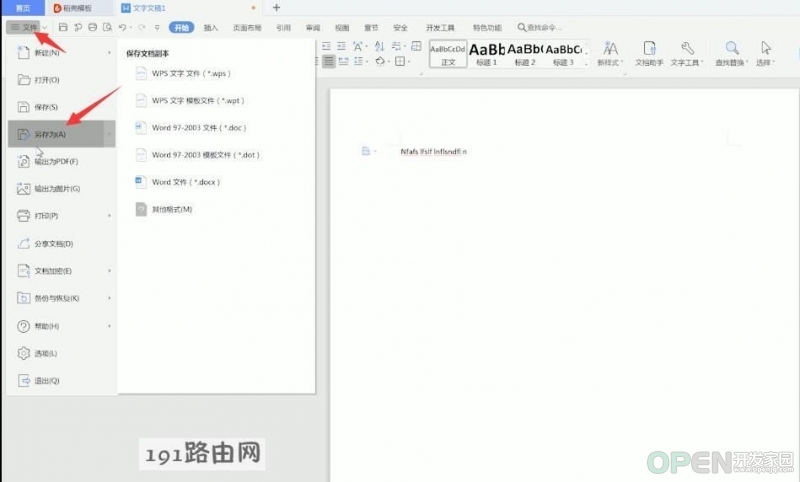Switch to the 首页 home tab
Screen dimensions: 800x482
click(22, 8)
